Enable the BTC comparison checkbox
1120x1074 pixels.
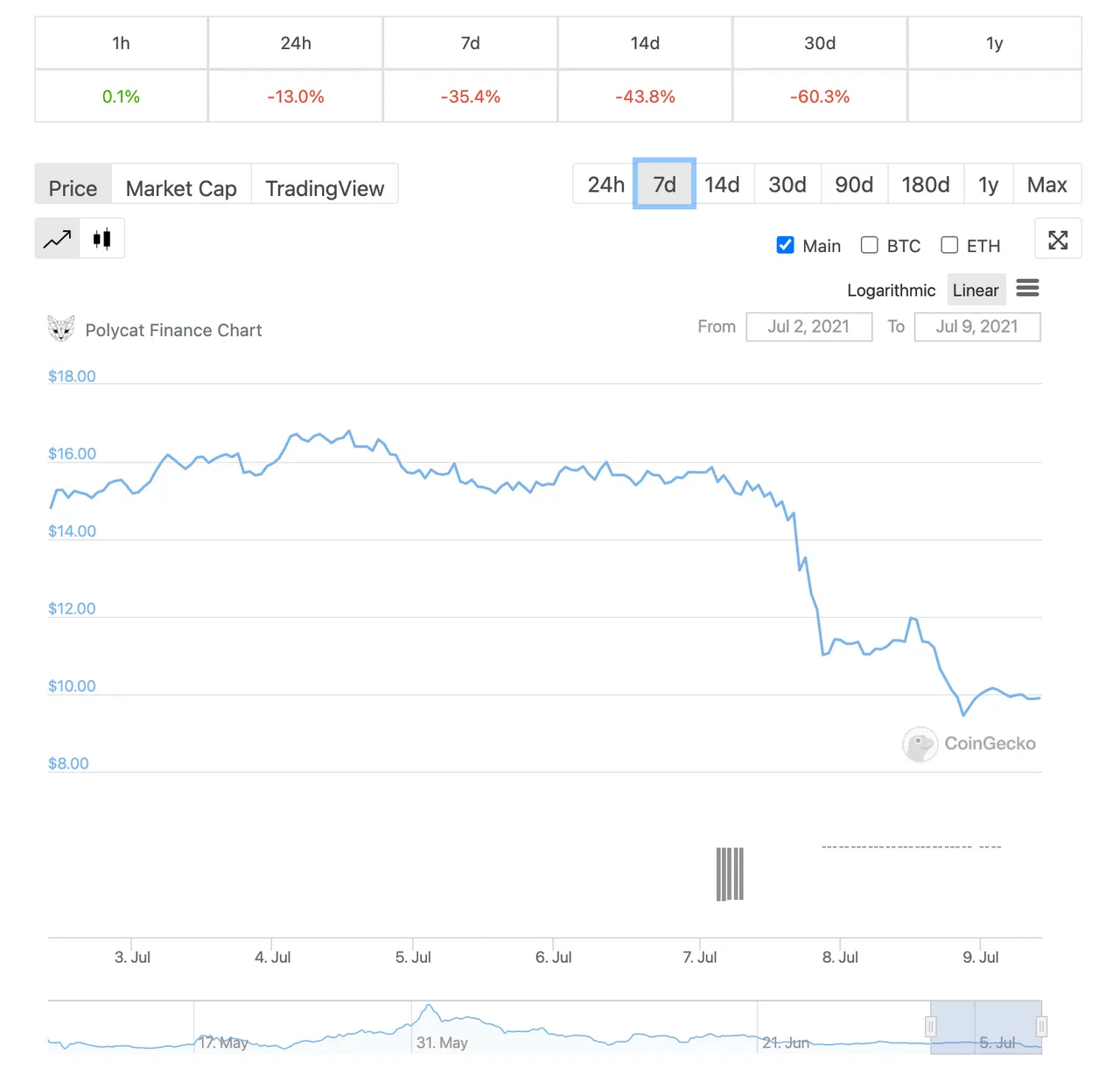click(869, 245)
